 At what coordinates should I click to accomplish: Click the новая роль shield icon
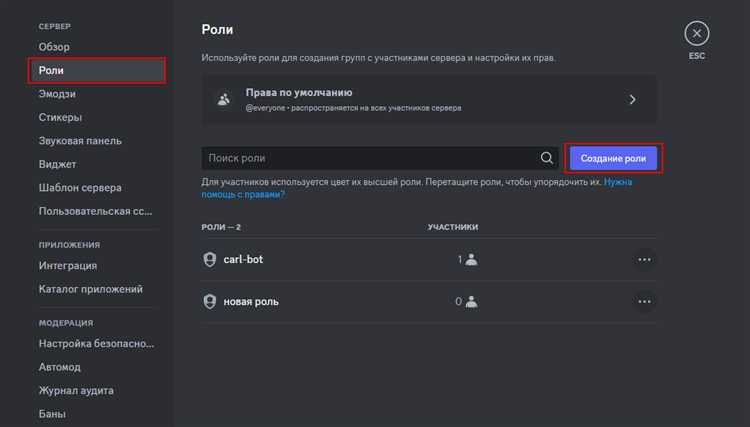click(x=210, y=301)
